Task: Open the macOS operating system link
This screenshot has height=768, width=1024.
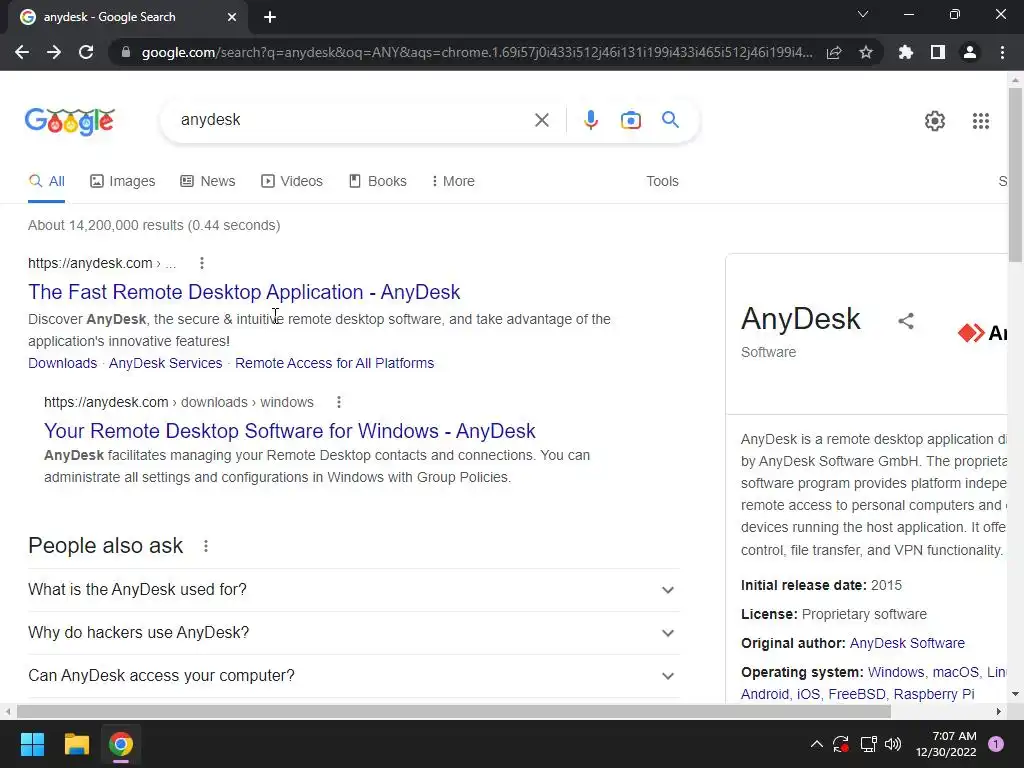Action: pyautogui.click(x=955, y=672)
